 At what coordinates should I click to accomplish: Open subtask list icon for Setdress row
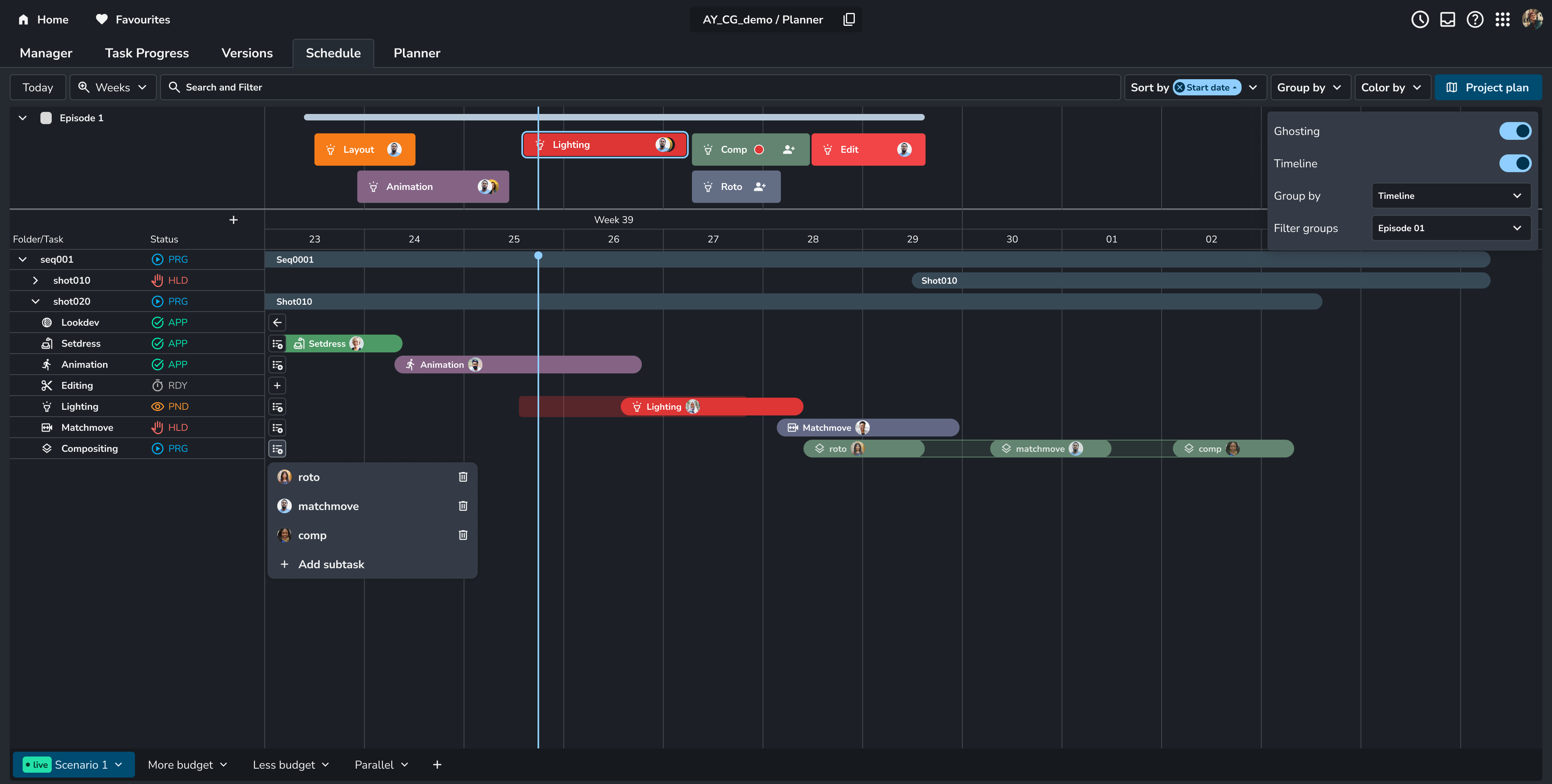pos(277,344)
